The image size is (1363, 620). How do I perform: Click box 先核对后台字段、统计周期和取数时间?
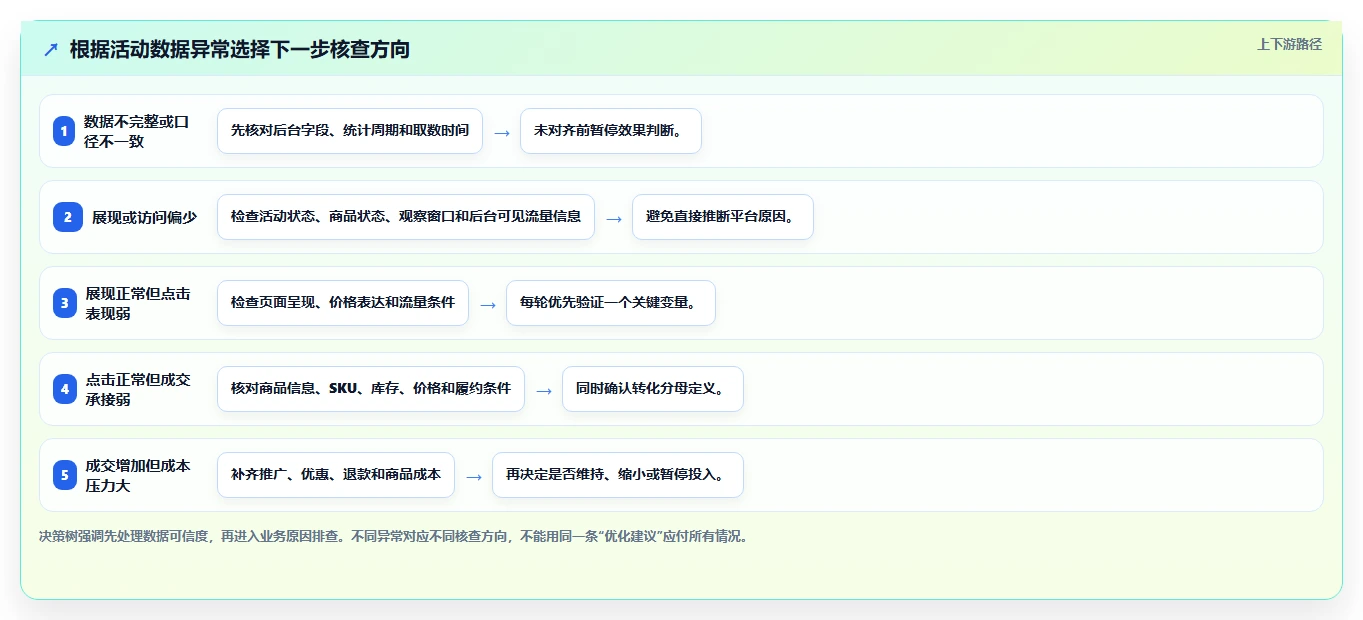[350, 131]
